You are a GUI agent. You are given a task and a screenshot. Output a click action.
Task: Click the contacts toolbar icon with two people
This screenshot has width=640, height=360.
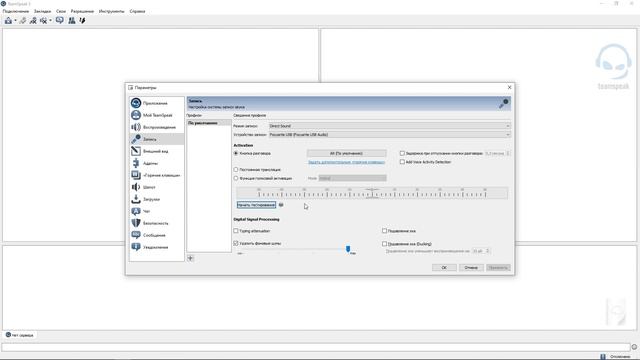(72, 20)
